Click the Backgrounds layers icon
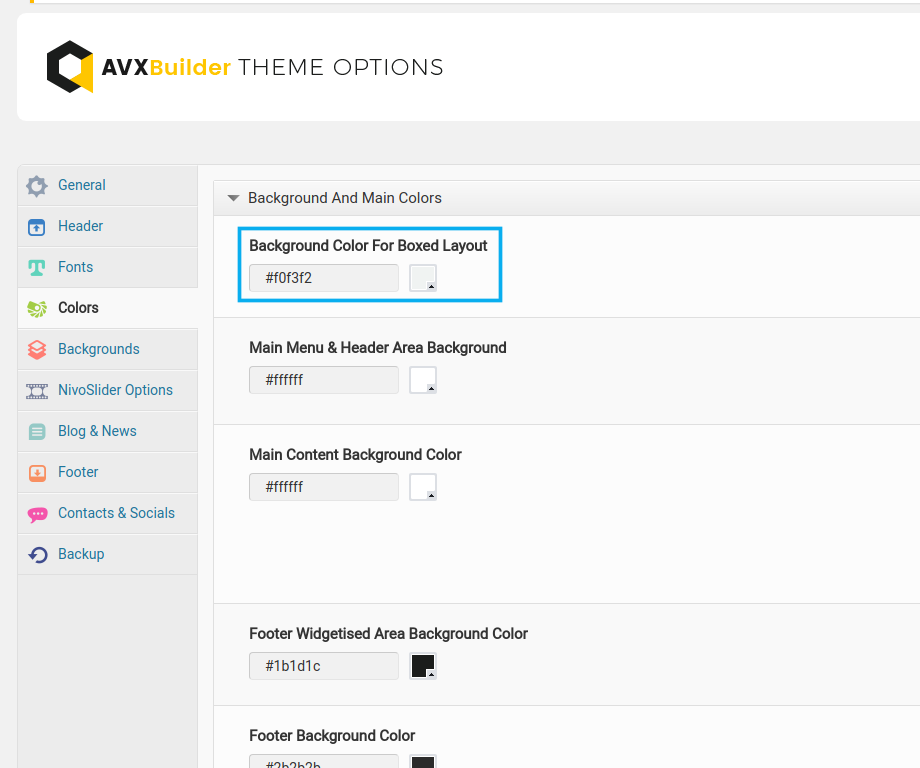Viewport: 920px width, 768px height. [x=37, y=350]
